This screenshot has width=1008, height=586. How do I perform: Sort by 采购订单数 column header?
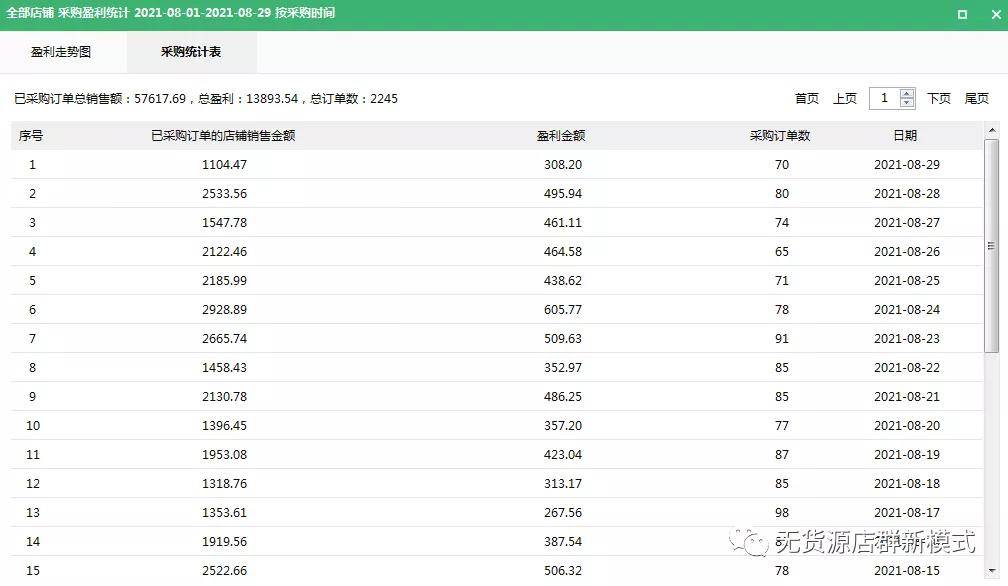780,136
